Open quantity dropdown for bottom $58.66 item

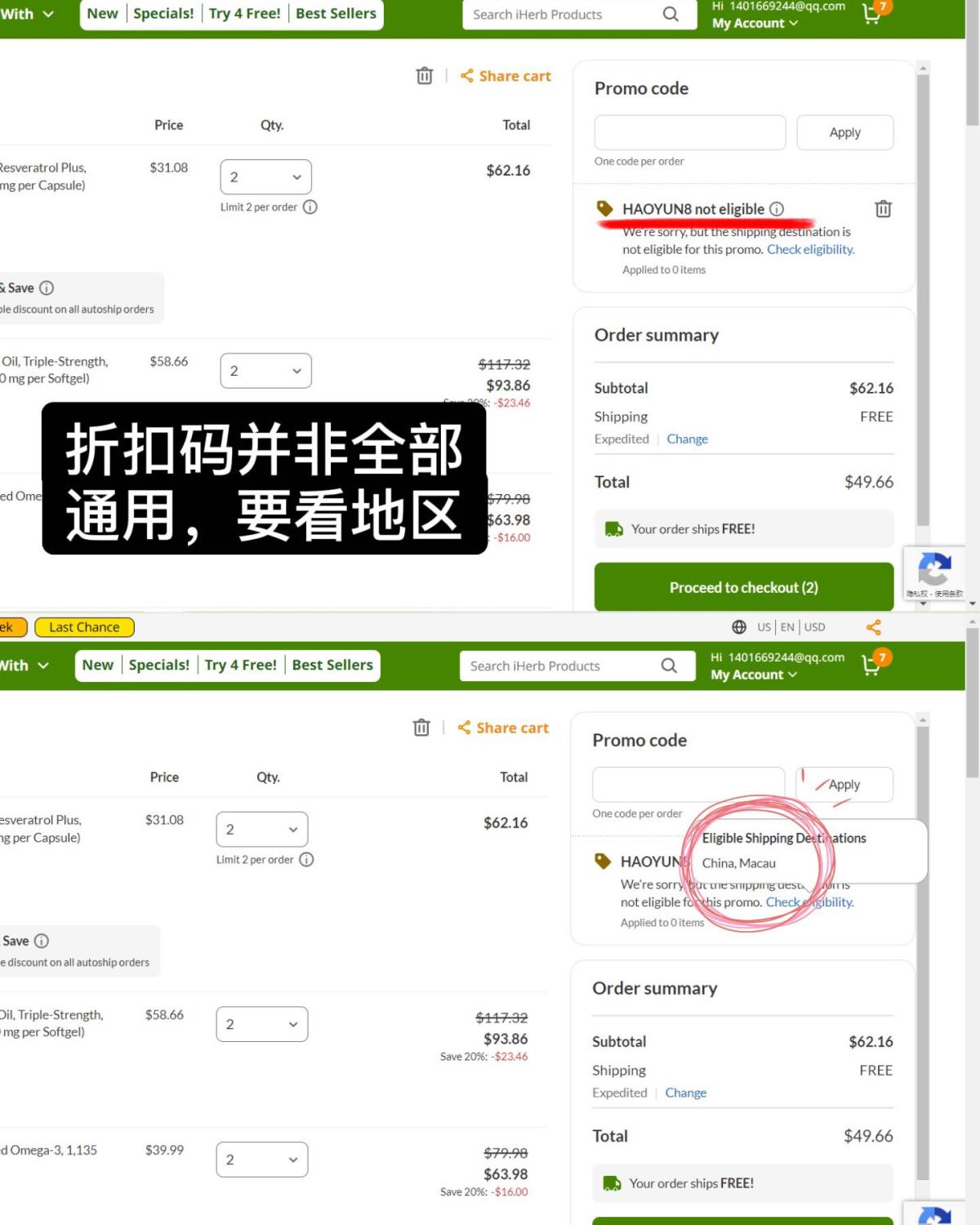click(x=262, y=1024)
